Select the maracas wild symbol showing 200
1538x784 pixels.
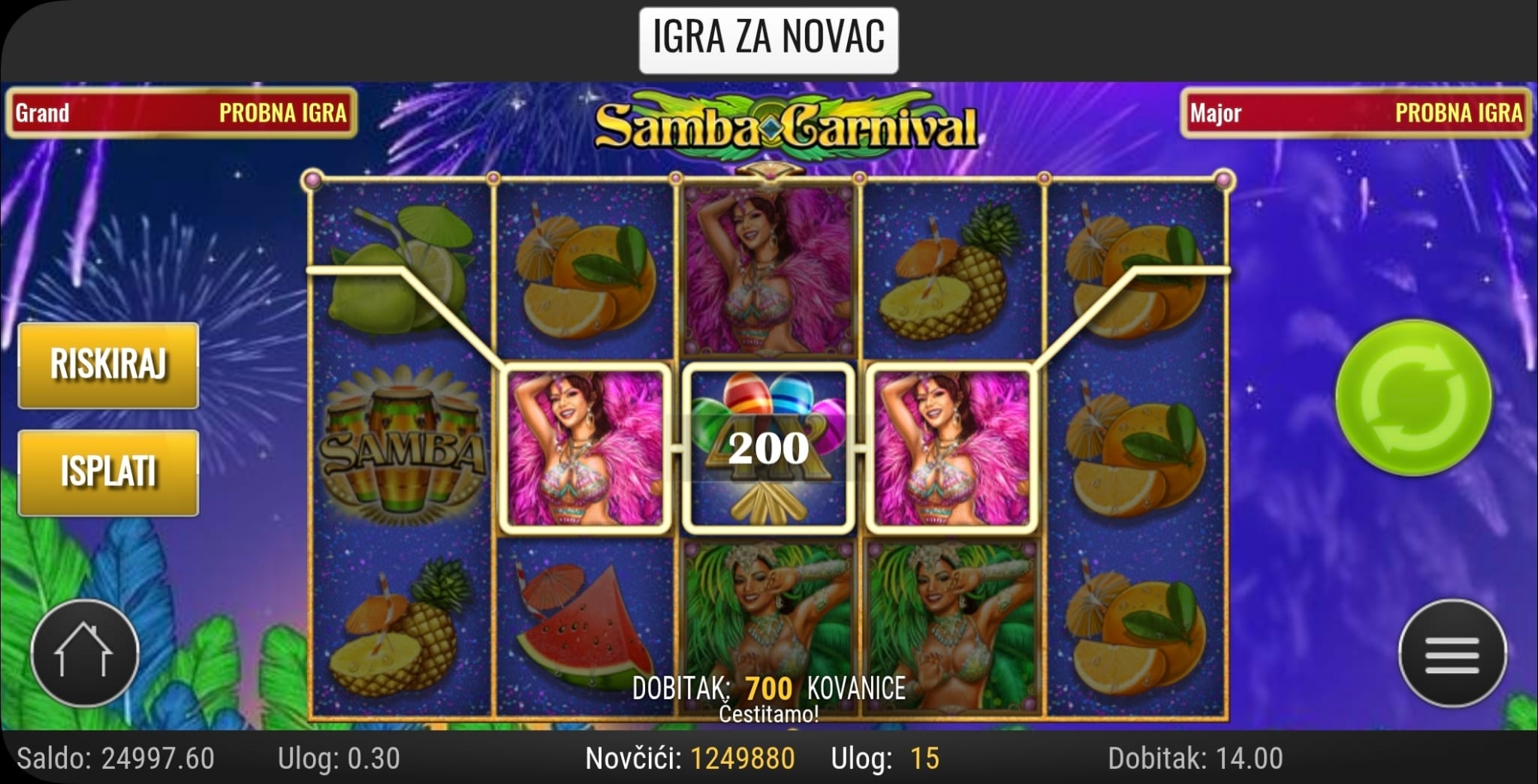pos(768,448)
